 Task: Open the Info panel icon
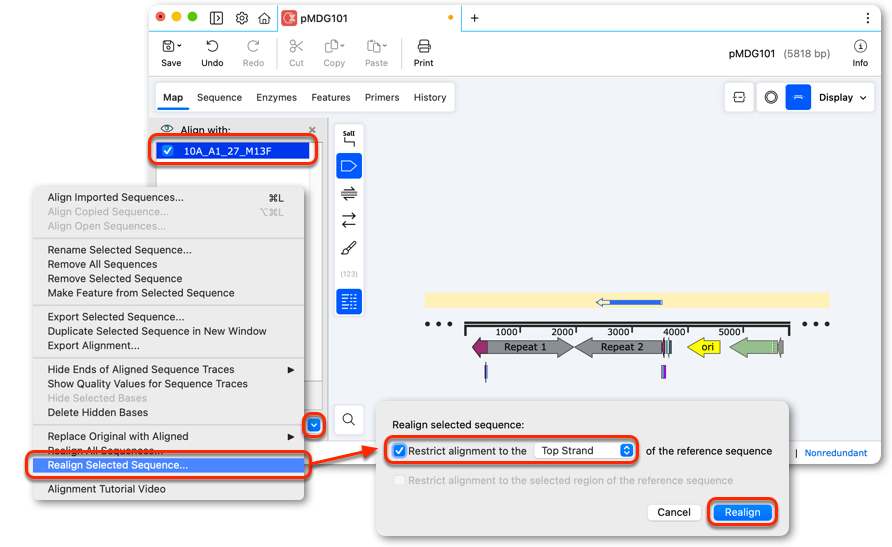(860, 46)
